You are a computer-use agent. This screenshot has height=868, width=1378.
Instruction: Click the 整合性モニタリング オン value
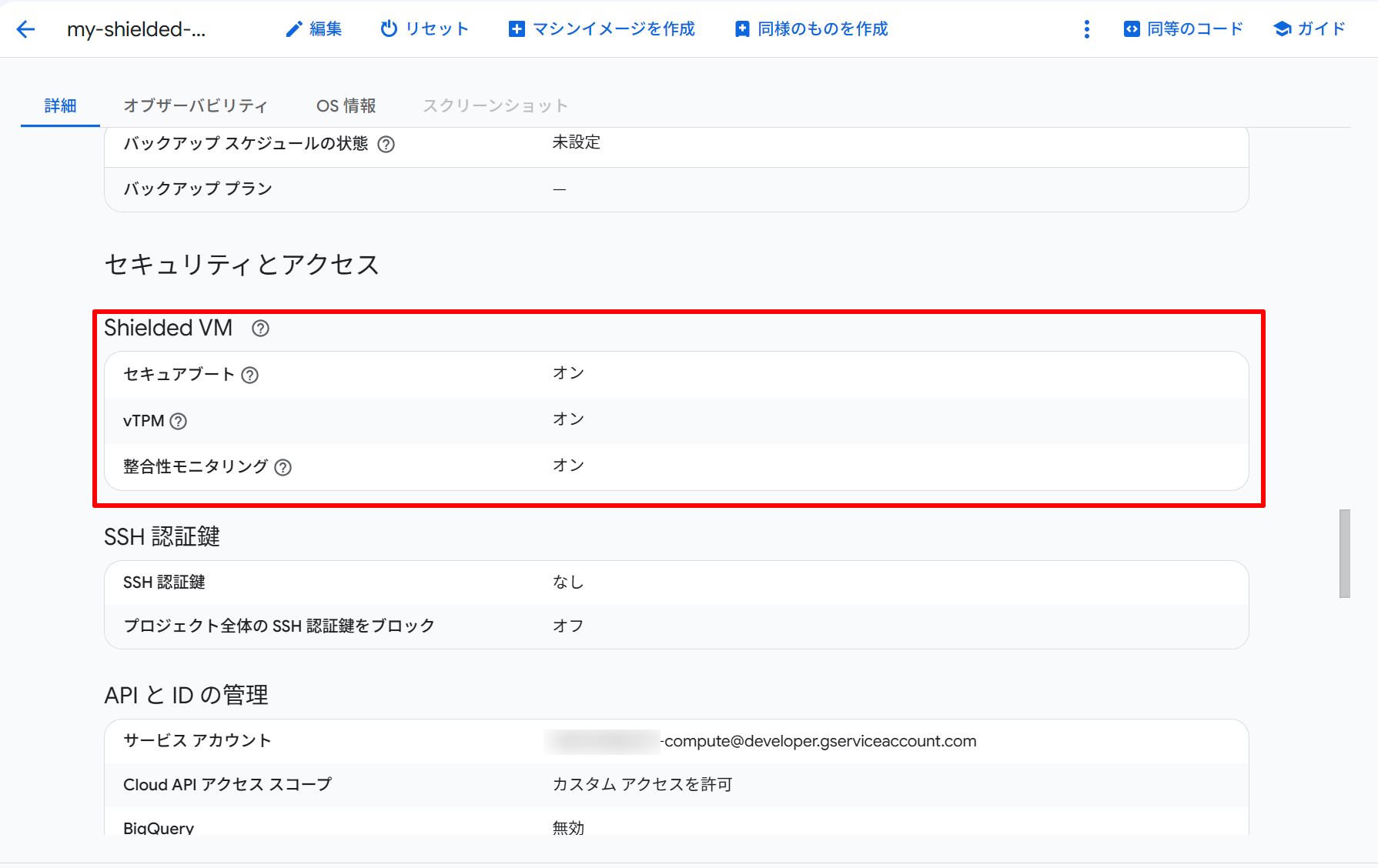tap(569, 466)
